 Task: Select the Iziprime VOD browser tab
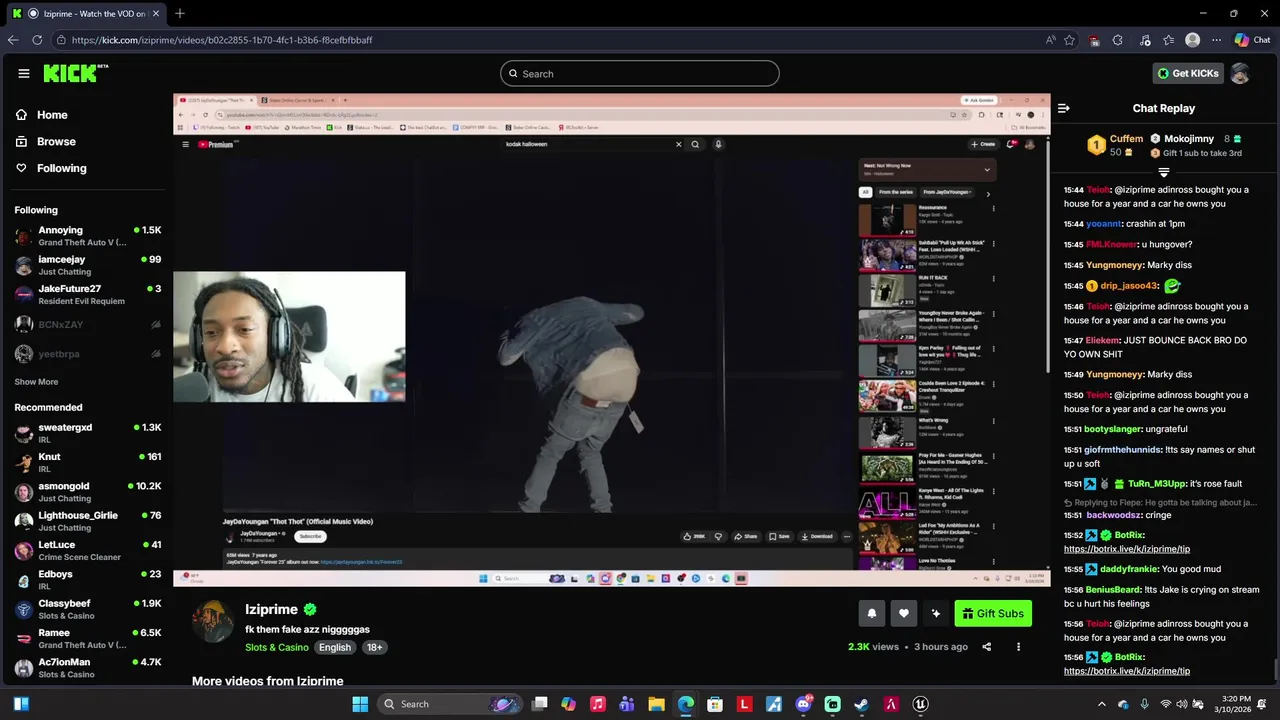(x=86, y=13)
